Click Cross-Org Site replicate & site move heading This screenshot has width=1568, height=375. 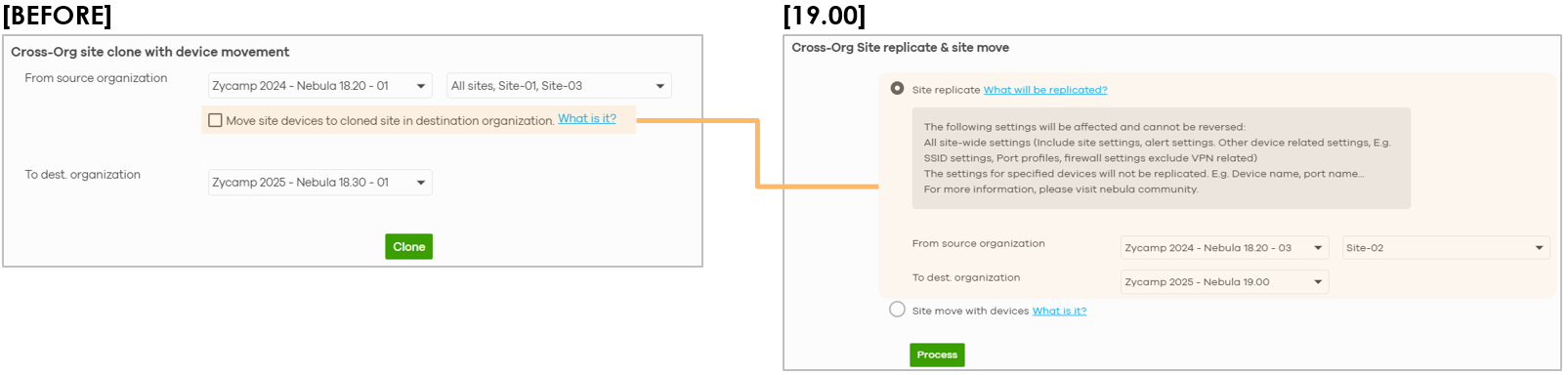click(900, 47)
